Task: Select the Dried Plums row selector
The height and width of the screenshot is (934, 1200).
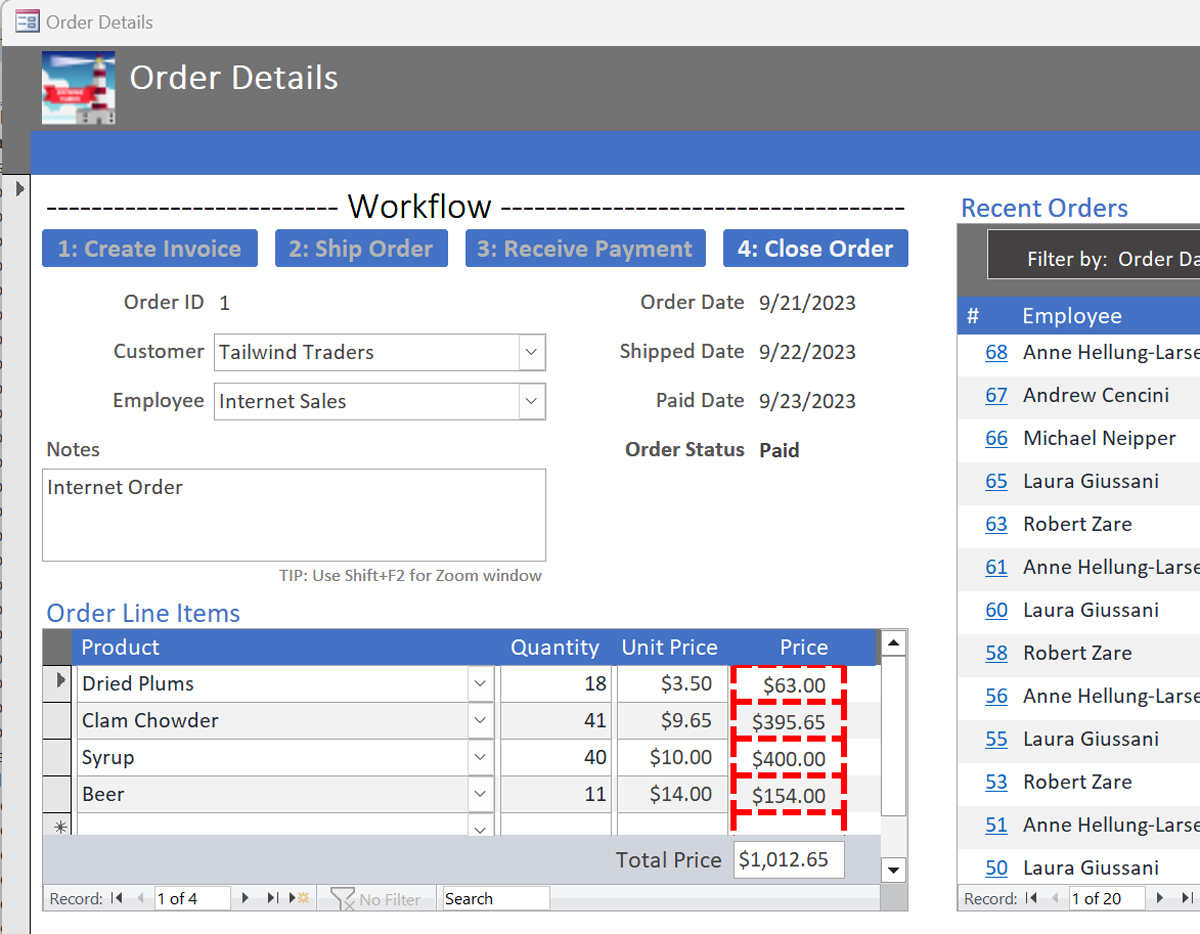Action: coord(59,683)
